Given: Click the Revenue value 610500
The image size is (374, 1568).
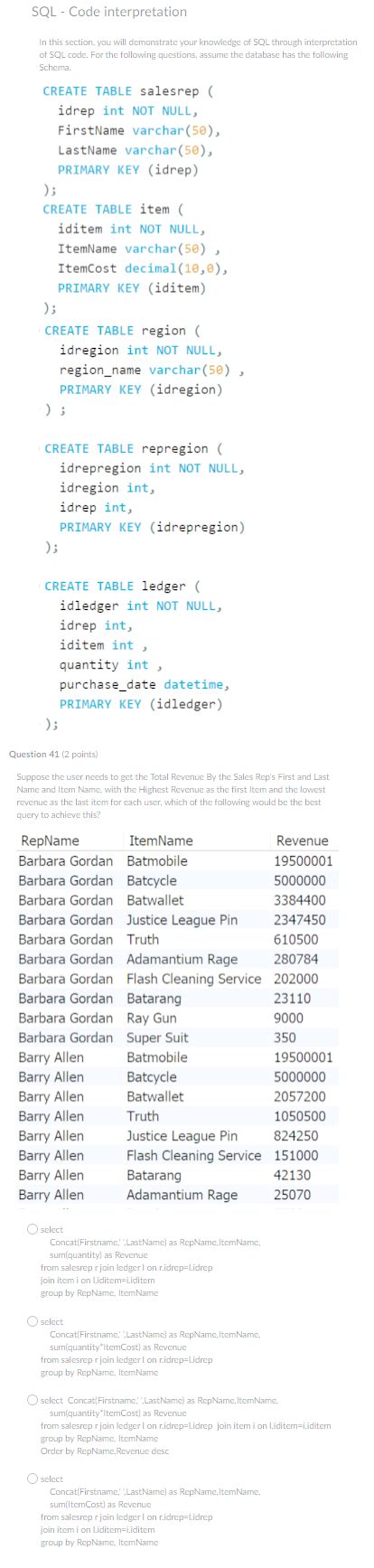Looking at the screenshot, I should [x=296, y=939].
